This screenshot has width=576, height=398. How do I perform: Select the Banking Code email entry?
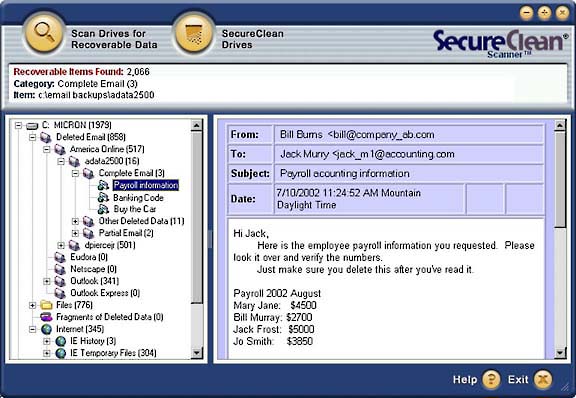138,198
